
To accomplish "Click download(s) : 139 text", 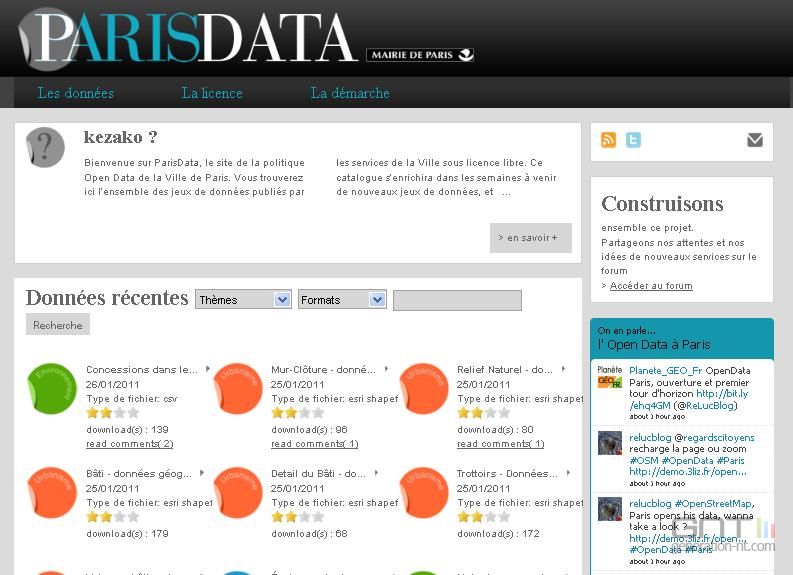I will click(x=127, y=430).
